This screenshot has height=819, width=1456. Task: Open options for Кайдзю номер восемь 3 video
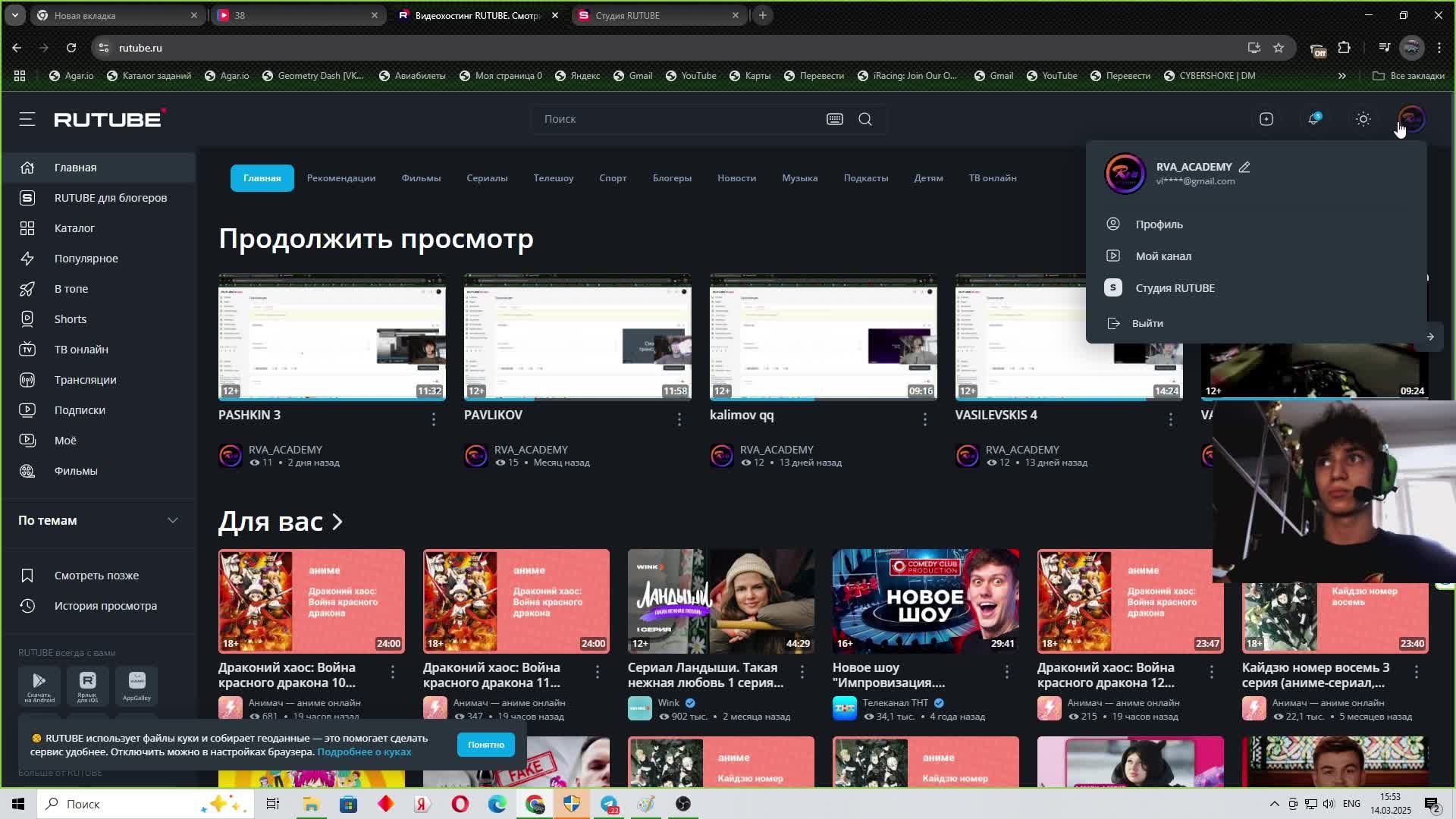(x=1417, y=672)
